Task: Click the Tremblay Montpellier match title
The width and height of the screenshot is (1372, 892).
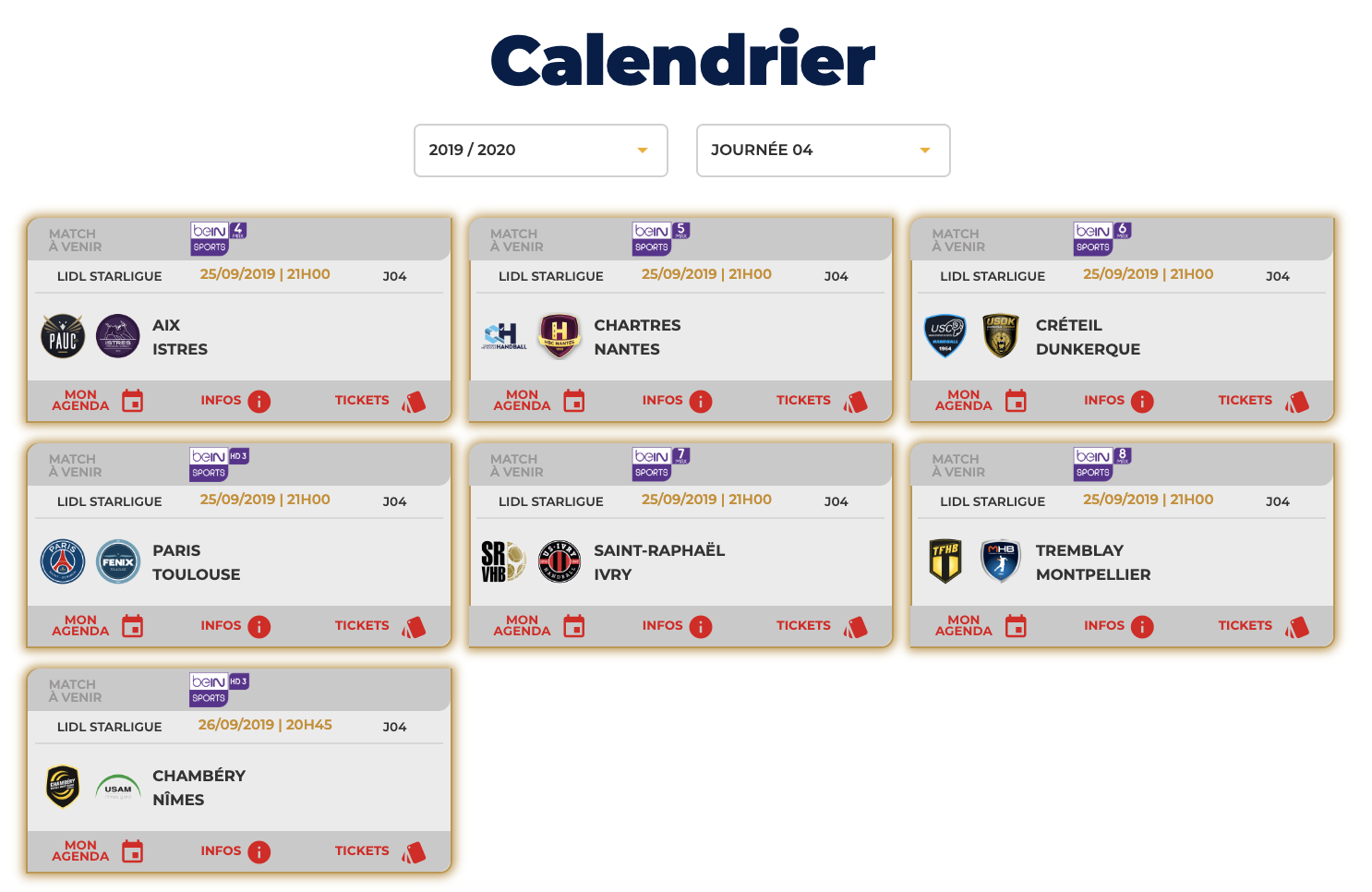Action: point(1093,562)
